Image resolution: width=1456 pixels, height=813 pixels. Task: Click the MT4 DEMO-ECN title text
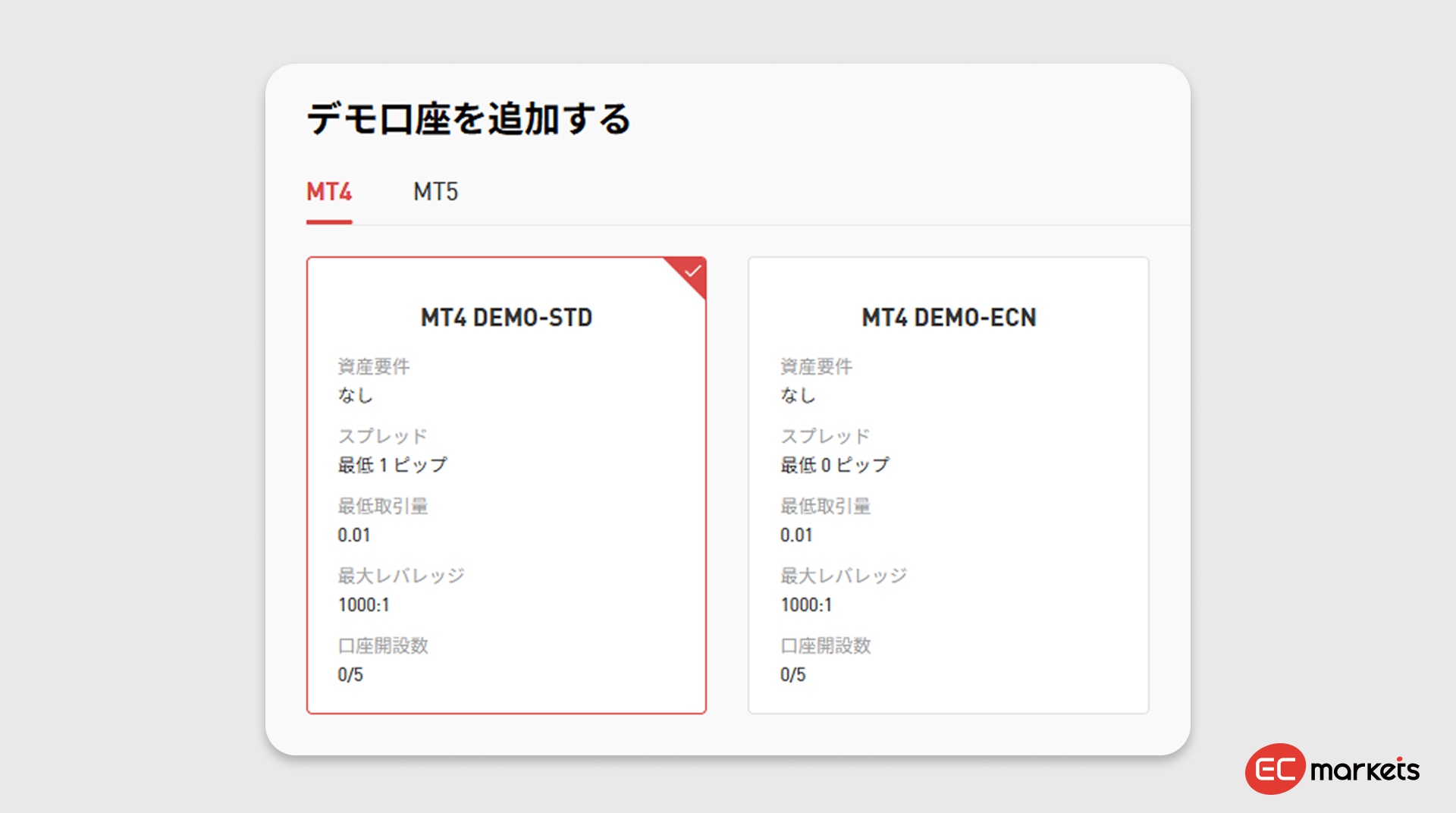point(949,317)
